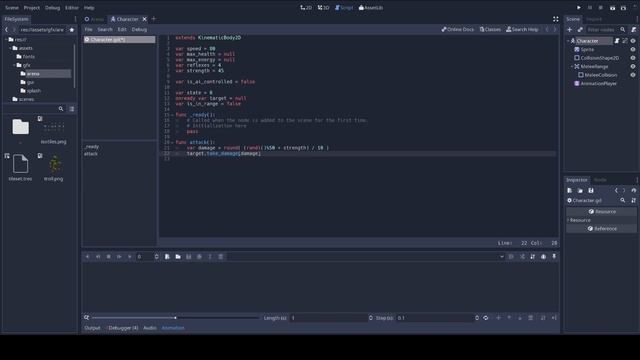Click Search Help
The width and height of the screenshot is (640, 360).
click(522, 29)
